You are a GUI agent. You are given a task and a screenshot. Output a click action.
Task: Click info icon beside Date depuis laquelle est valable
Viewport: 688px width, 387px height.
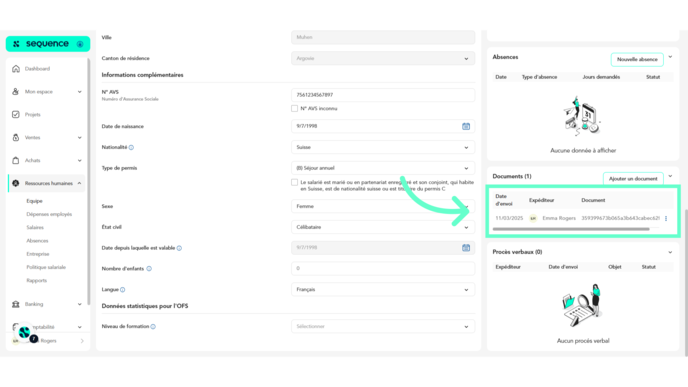click(x=179, y=248)
